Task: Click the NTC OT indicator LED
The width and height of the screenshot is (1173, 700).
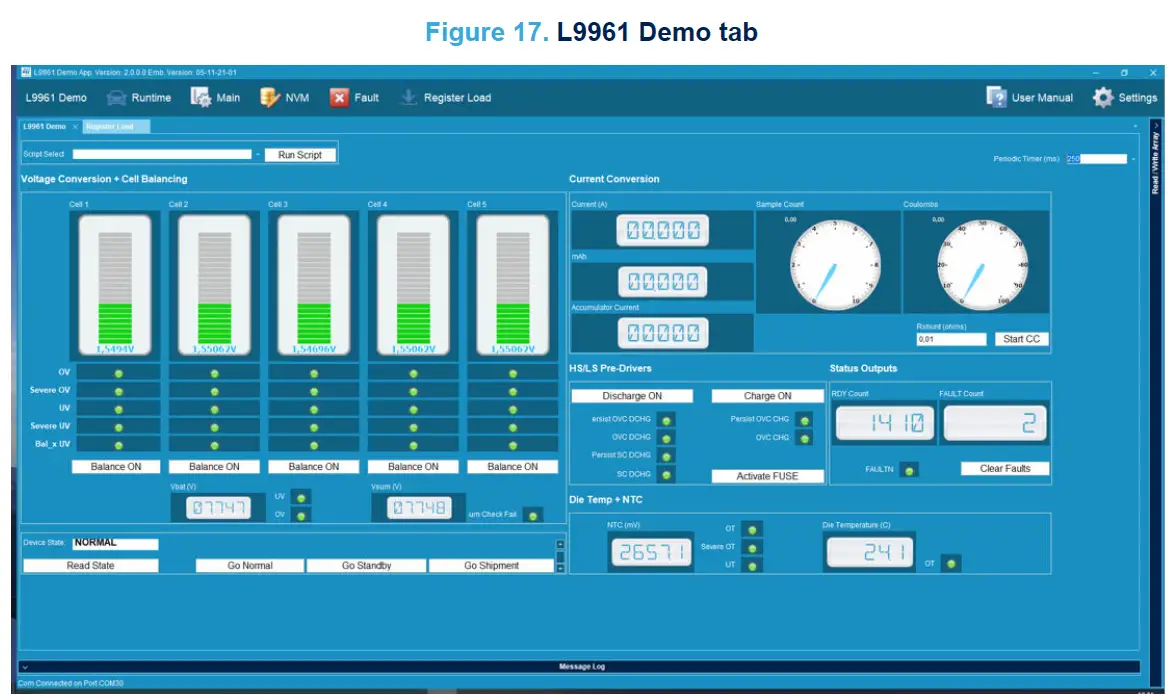Action: click(x=752, y=529)
